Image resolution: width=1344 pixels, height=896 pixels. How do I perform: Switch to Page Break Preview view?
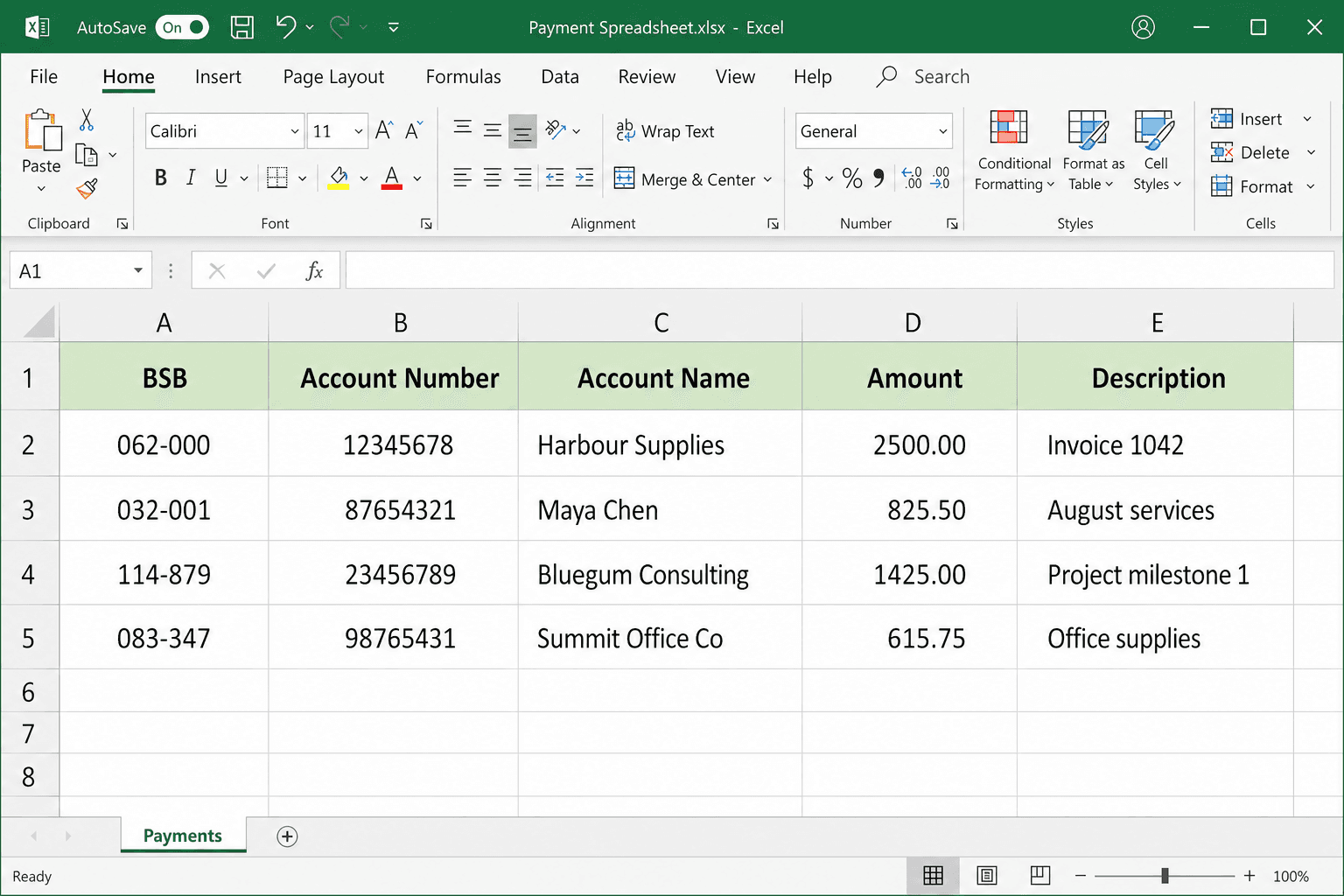pos(1040,875)
